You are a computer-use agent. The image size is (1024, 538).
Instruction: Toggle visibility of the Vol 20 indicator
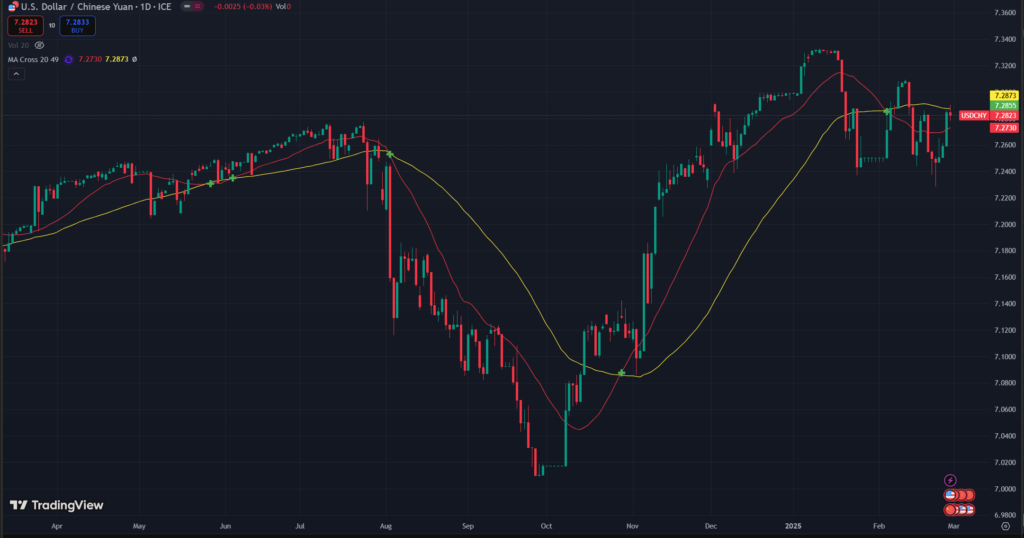[41, 45]
